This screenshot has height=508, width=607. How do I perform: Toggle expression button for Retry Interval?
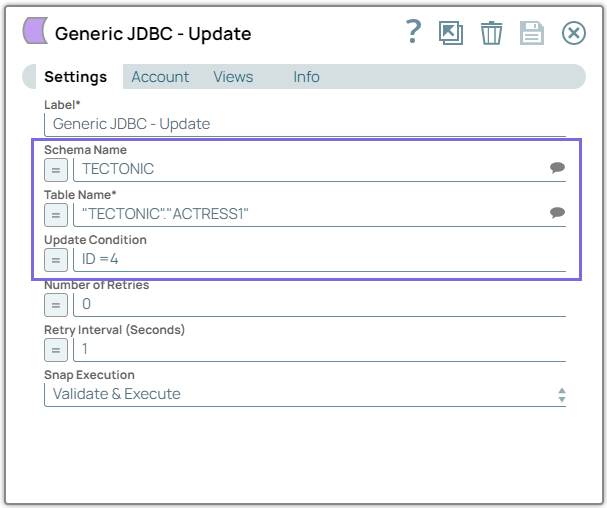(56, 349)
